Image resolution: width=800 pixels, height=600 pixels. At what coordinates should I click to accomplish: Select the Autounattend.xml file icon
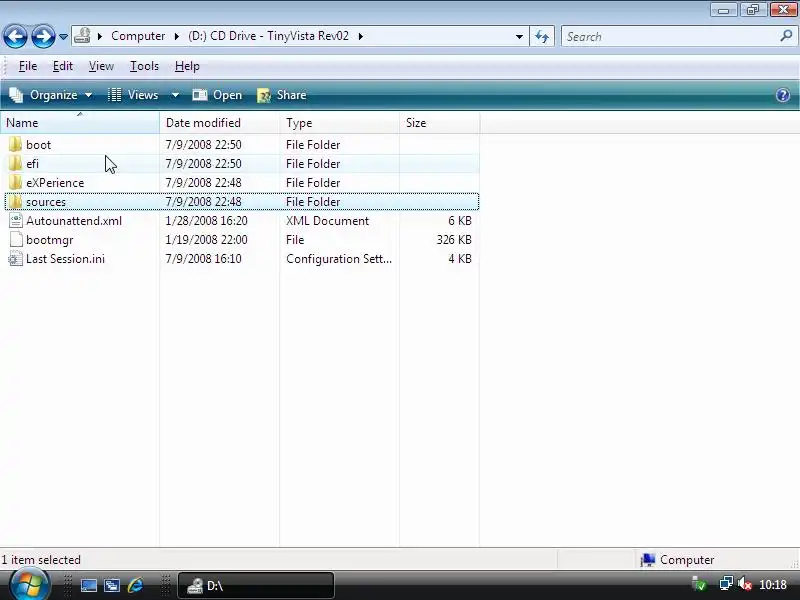pyautogui.click(x=15, y=220)
